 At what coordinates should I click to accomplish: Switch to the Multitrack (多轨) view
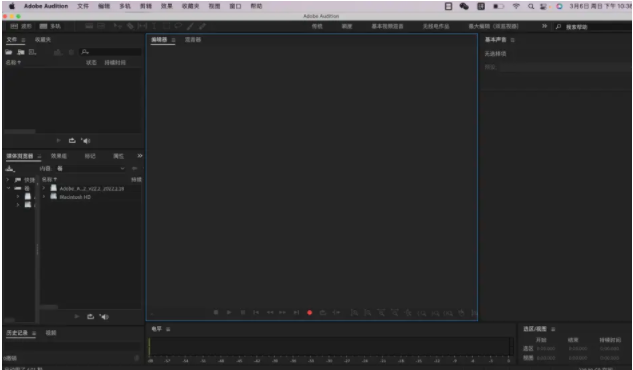point(50,26)
